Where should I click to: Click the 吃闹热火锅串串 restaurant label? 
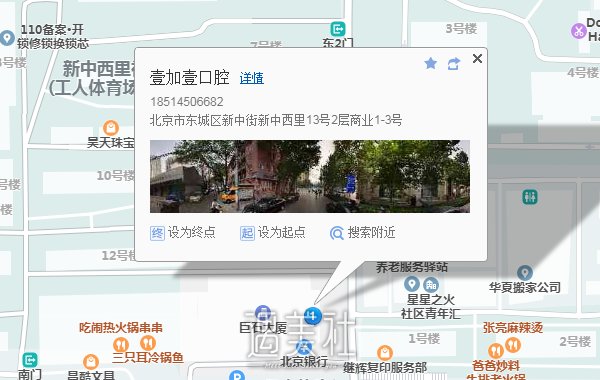tap(121, 328)
